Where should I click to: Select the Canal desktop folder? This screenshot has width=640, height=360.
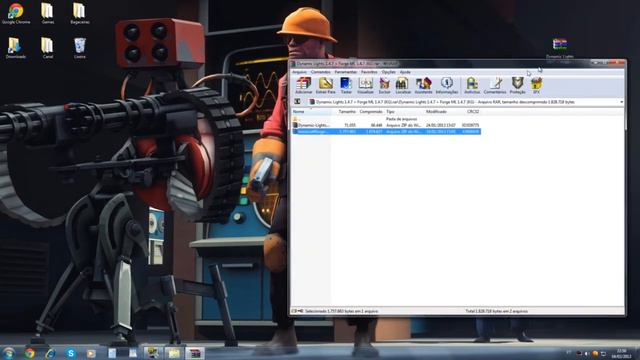47,48
